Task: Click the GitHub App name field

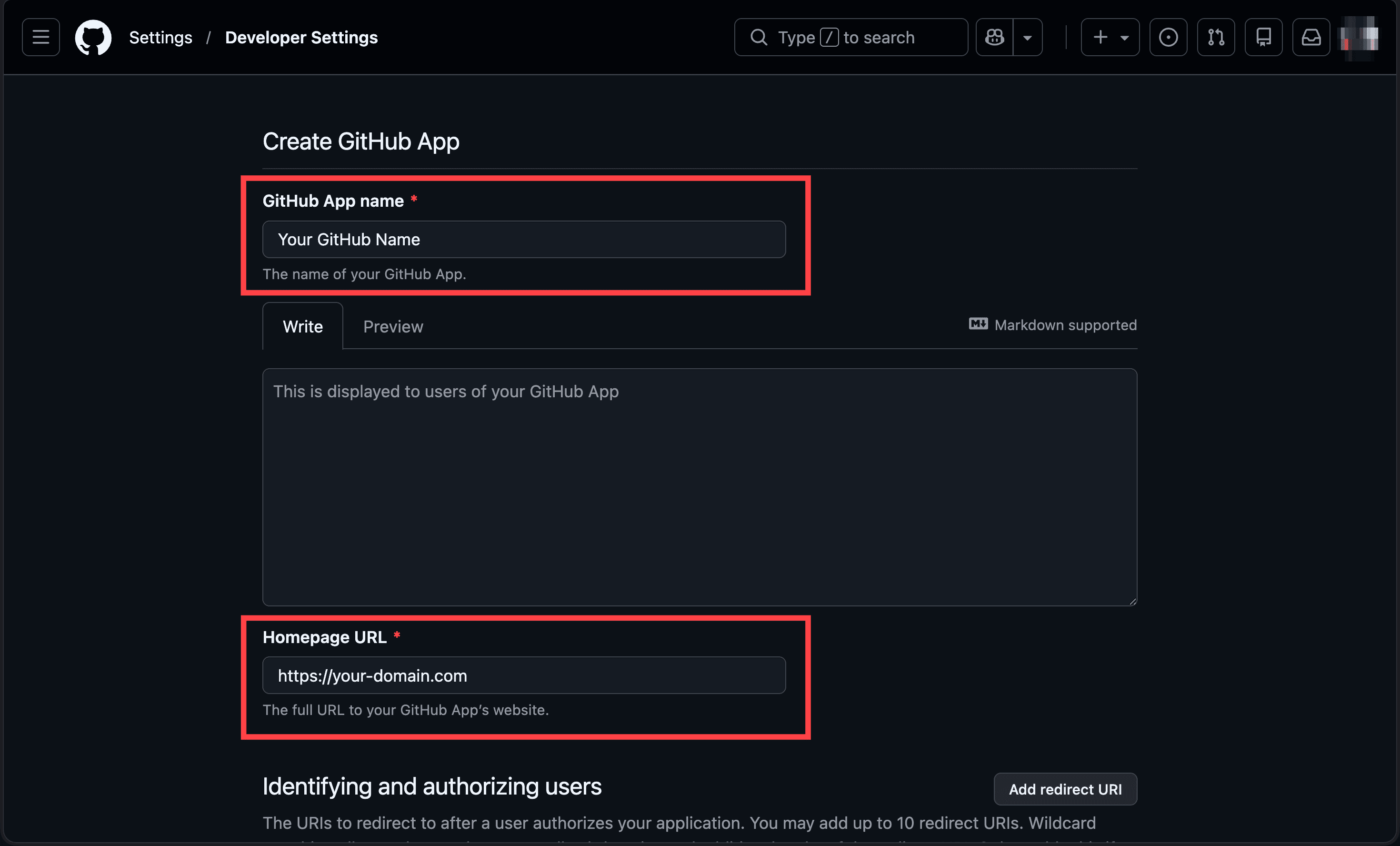Action: pyautogui.click(x=524, y=239)
